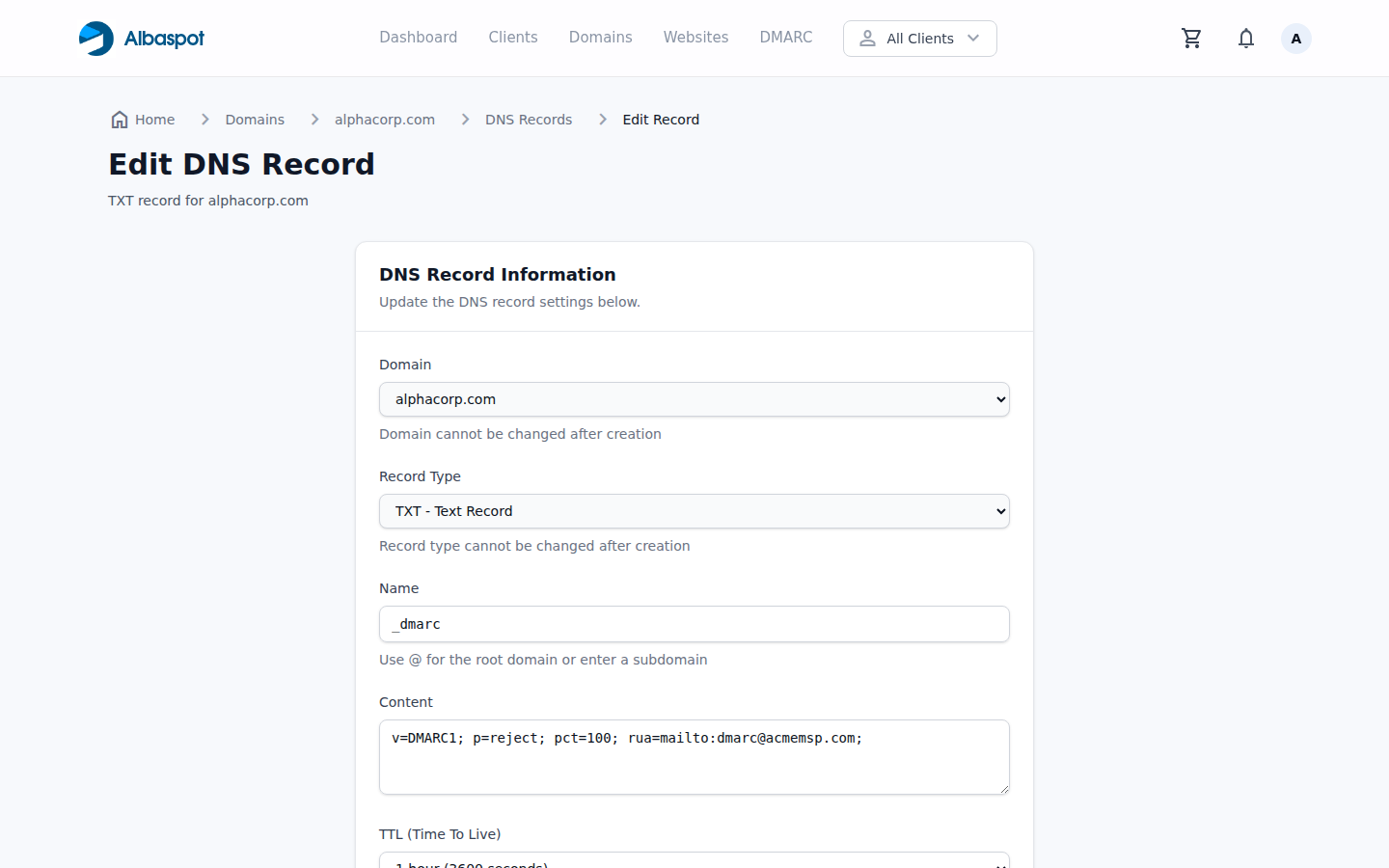Open the TTL dropdown
This screenshot has height=868, width=1389.
click(x=694, y=861)
